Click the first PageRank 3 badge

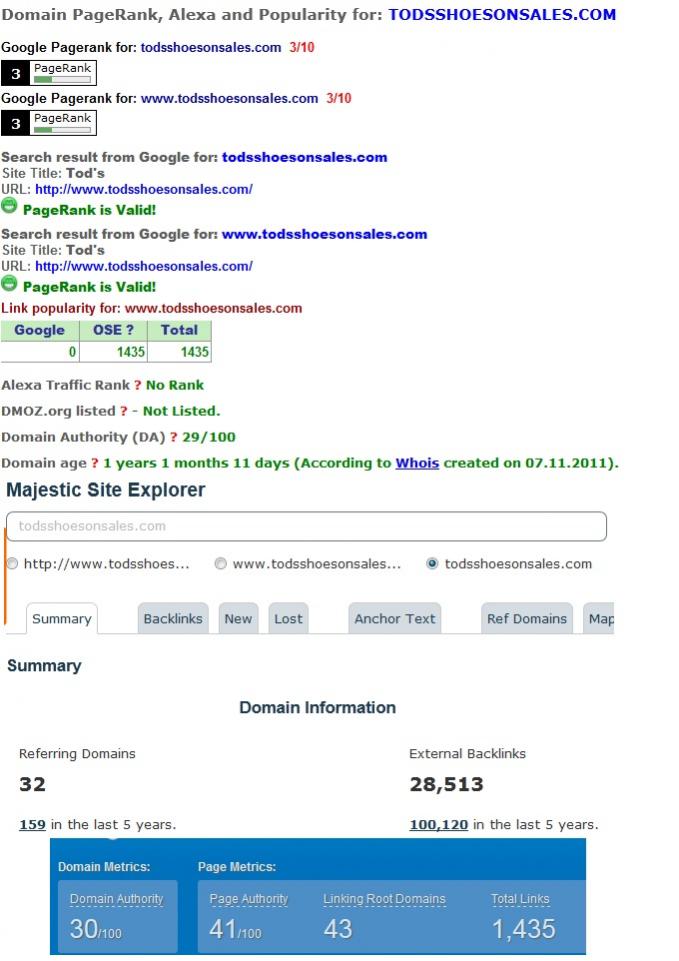[48, 73]
